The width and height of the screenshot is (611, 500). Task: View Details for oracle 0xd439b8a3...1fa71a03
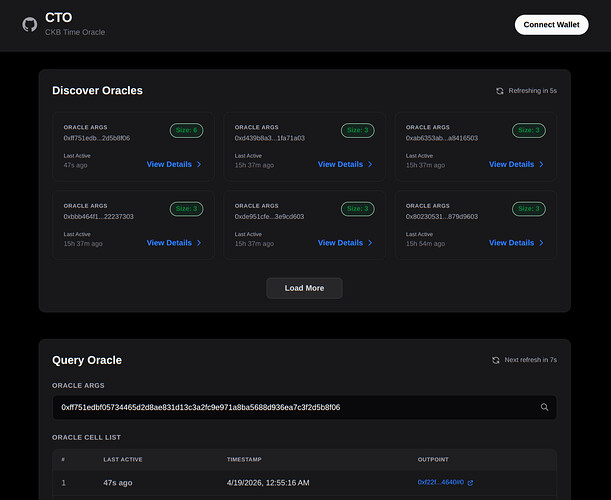click(345, 164)
